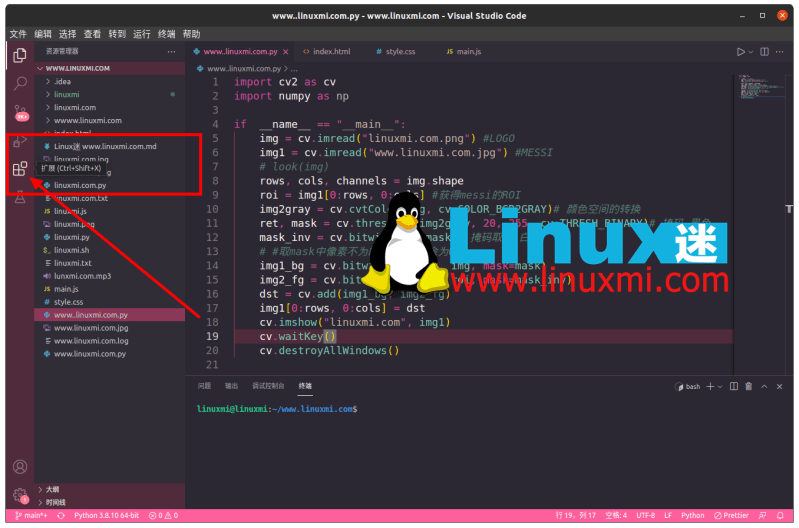Open the Extensions view icon
Viewport: 799px width, 528px height.
[19, 169]
